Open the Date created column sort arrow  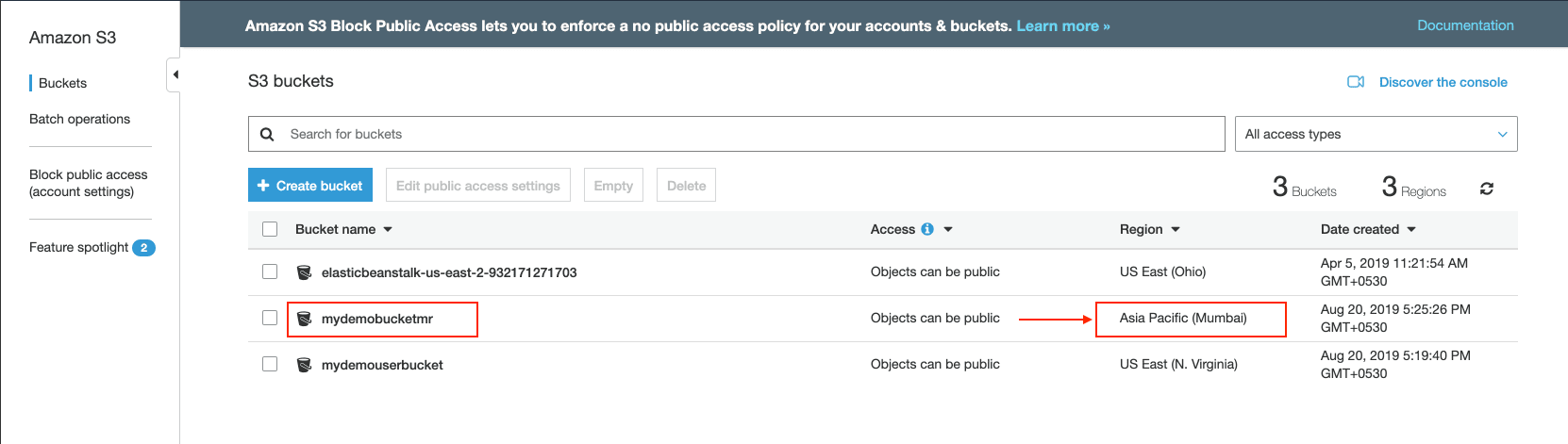1411,230
